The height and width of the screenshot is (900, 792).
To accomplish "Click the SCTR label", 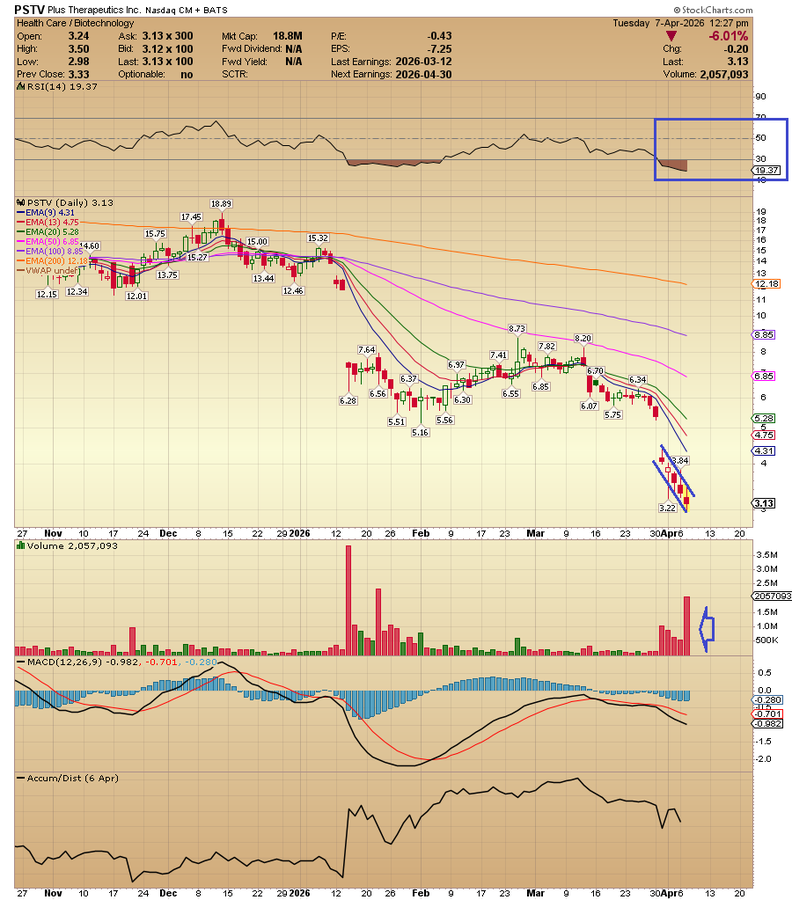I will (235, 75).
